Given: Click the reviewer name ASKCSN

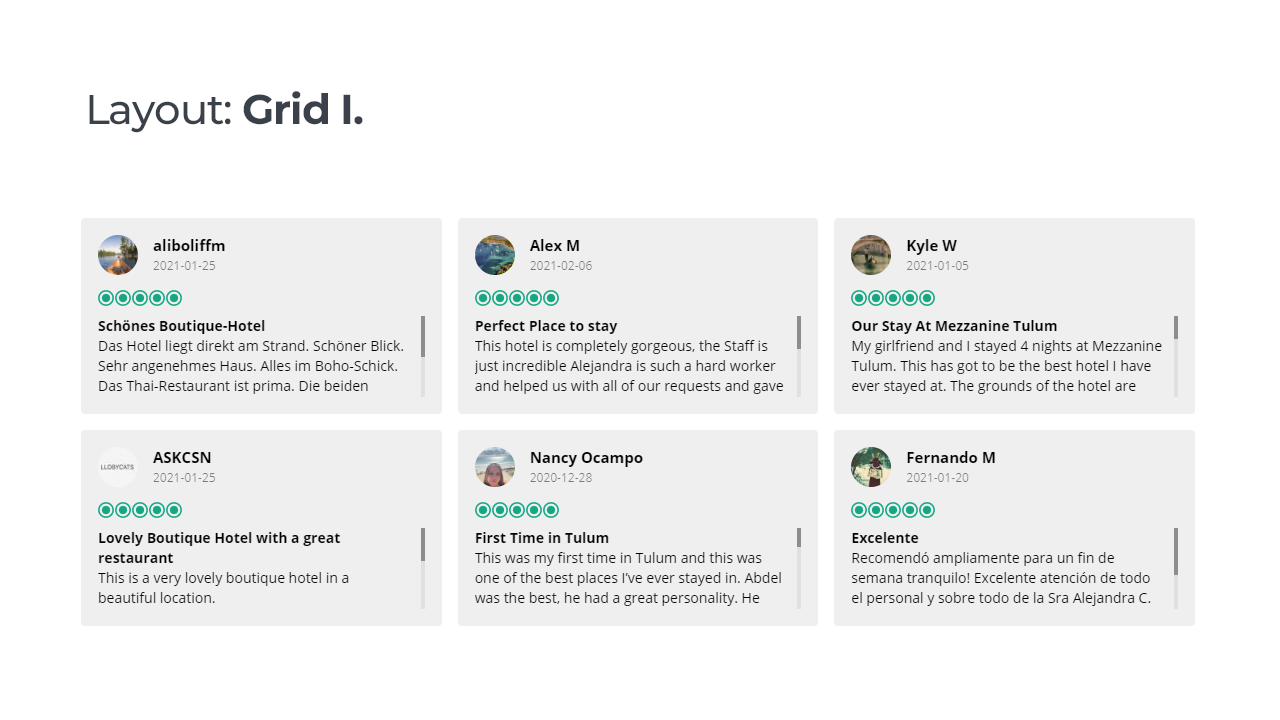Looking at the screenshot, I should tap(182, 457).
